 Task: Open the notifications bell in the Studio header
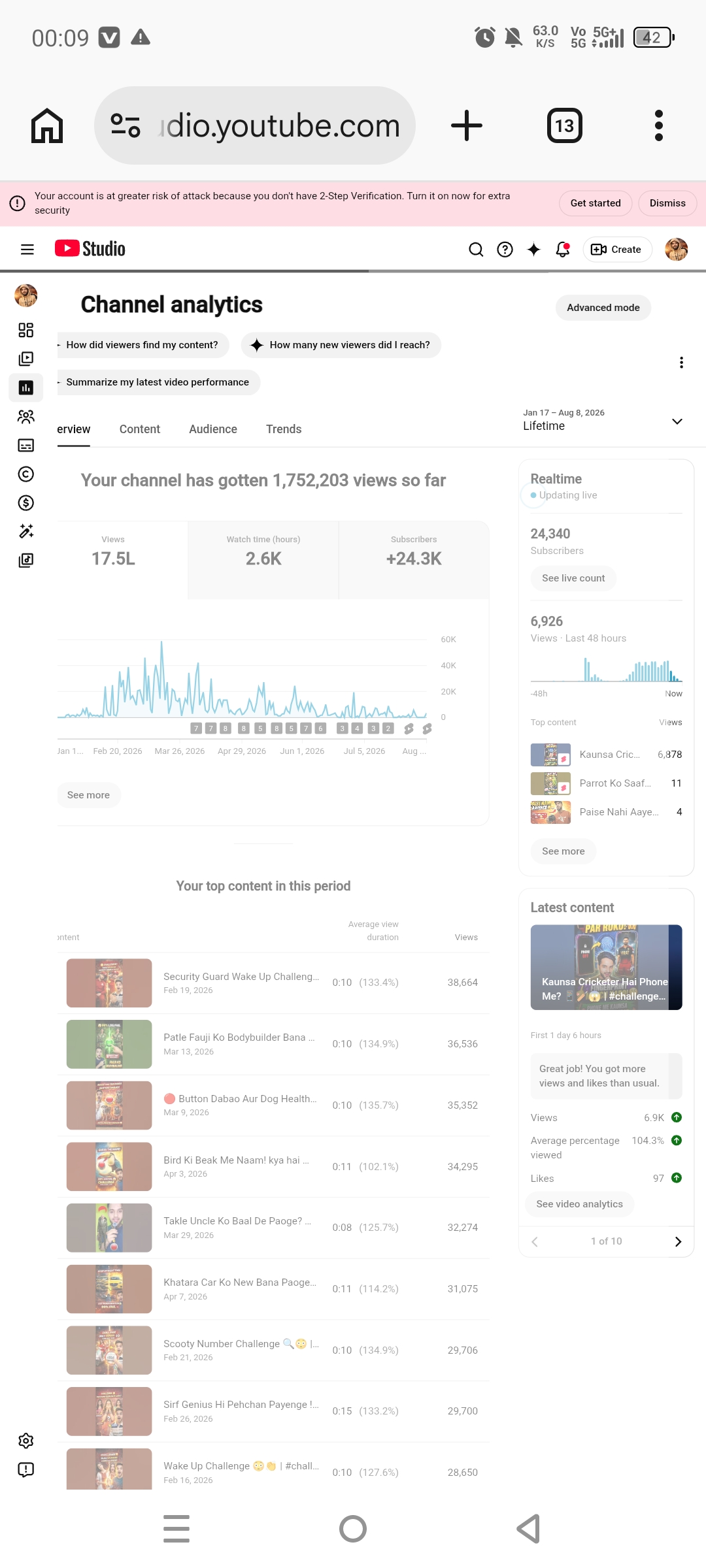point(563,249)
